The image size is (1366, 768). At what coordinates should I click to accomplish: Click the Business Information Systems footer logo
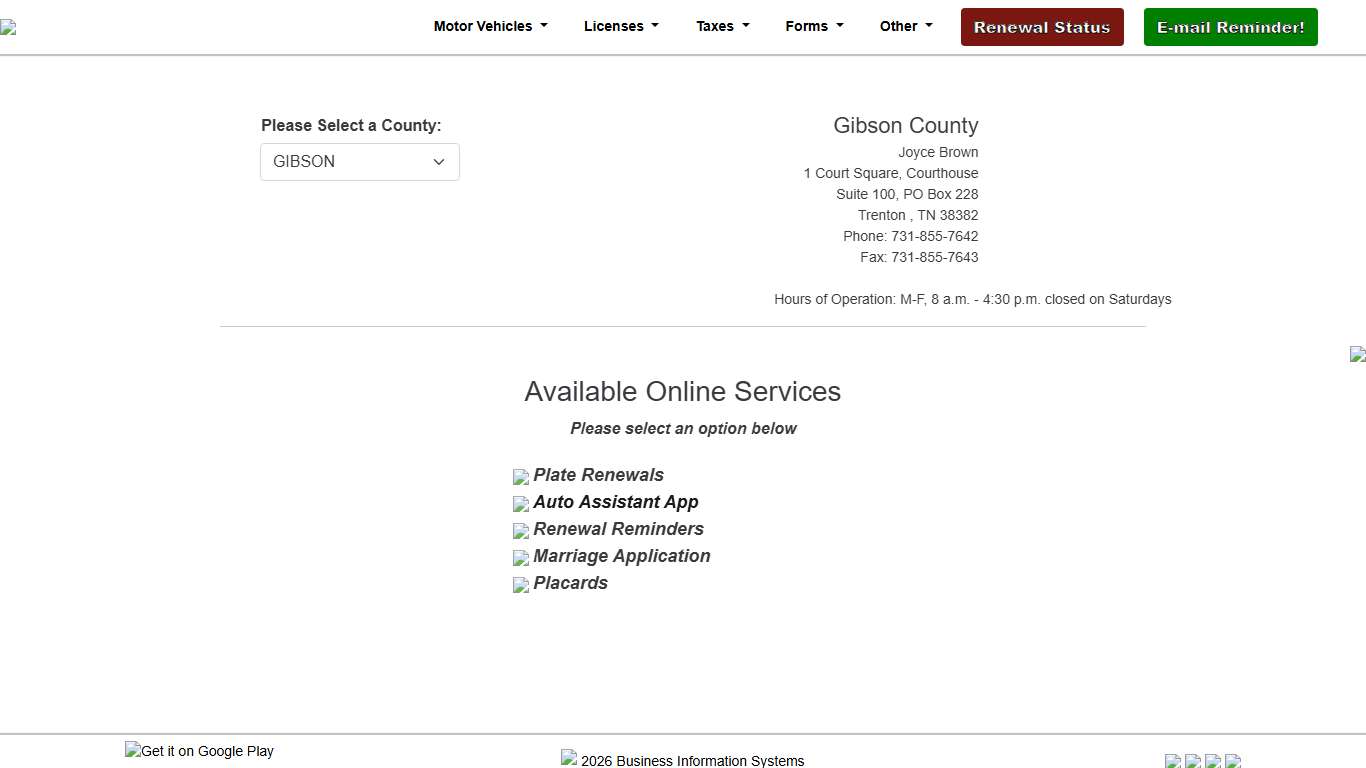569,758
